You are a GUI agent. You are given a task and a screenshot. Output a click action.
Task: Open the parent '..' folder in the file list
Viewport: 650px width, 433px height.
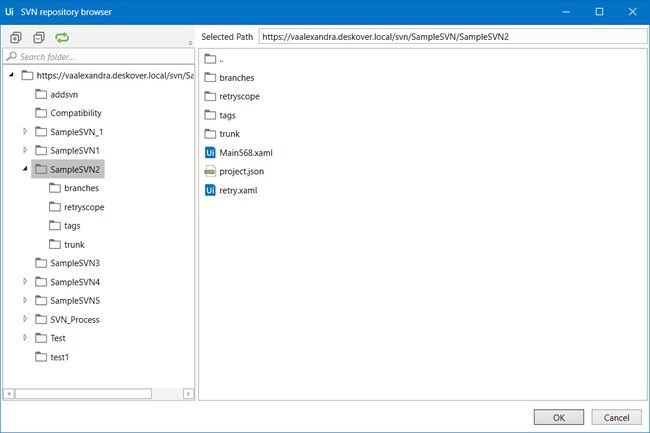point(214,59)
